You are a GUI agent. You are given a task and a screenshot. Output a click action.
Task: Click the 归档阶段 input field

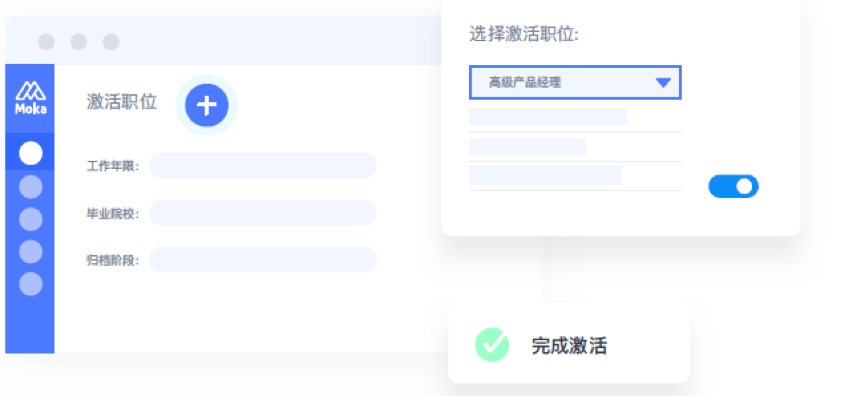pyautogui.click(x=263, y=260)
